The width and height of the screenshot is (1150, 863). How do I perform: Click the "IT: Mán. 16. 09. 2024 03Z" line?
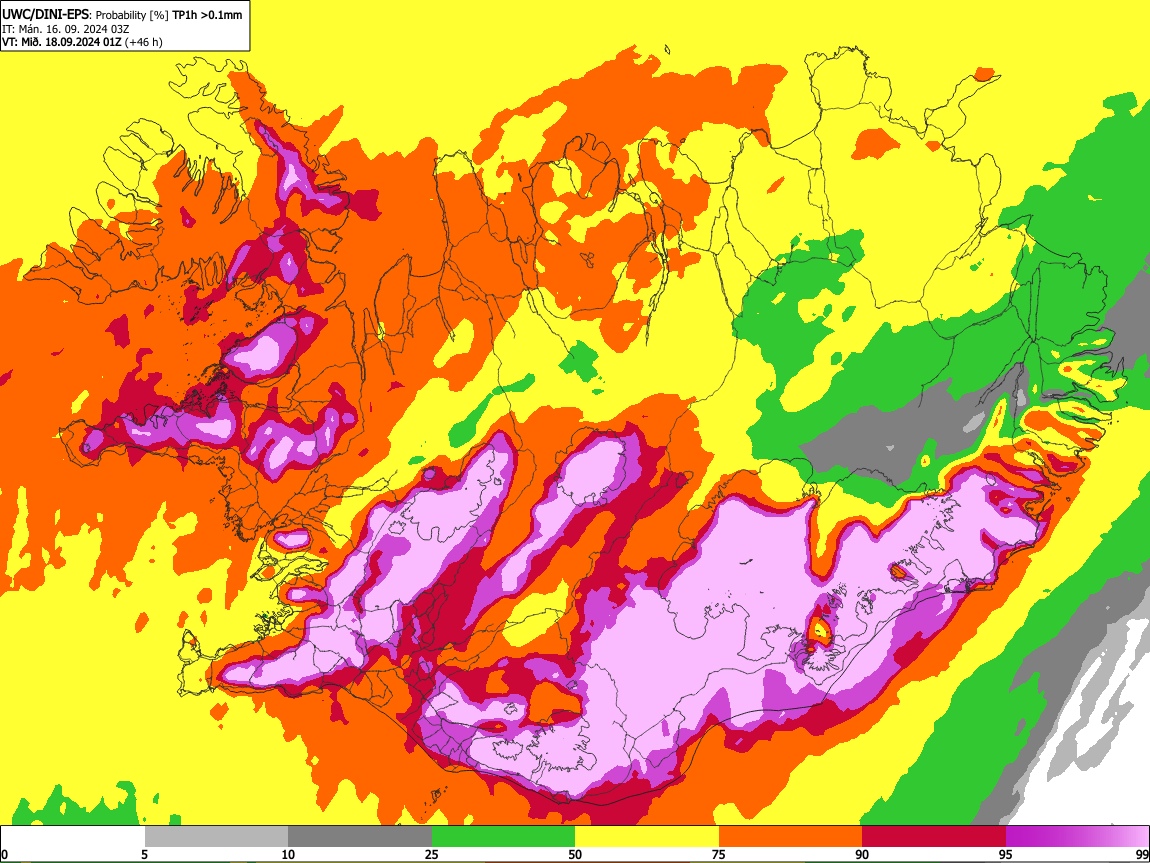click(x=65, y=29)
